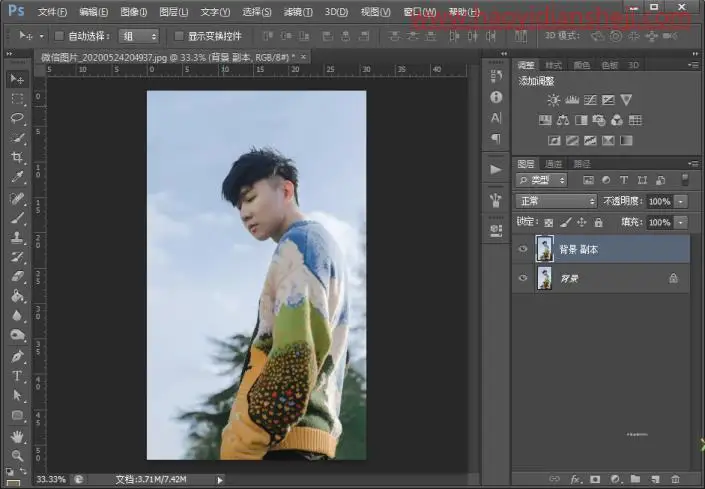705x489 pixels.
Task: Open the fx layer style button
Action: coord(575,479)
